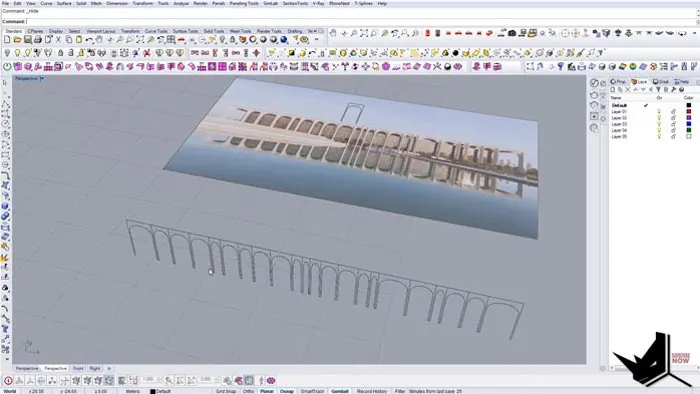Click the lock padlock icon in Standard toolbar
The height and width of the screenshot is (394, 700).
[x=233, y=40]
